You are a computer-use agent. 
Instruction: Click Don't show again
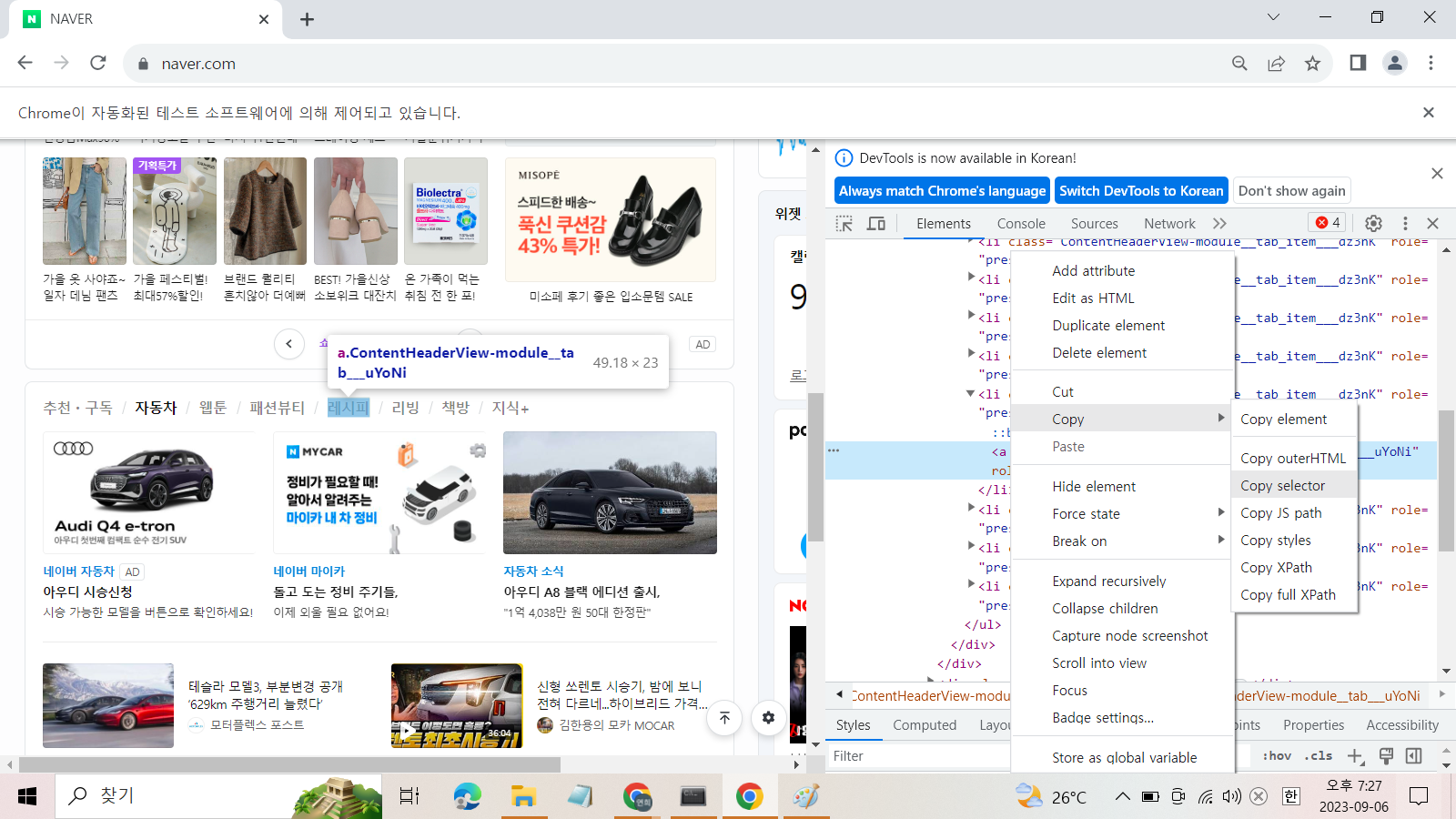(x=1291, y=191)
